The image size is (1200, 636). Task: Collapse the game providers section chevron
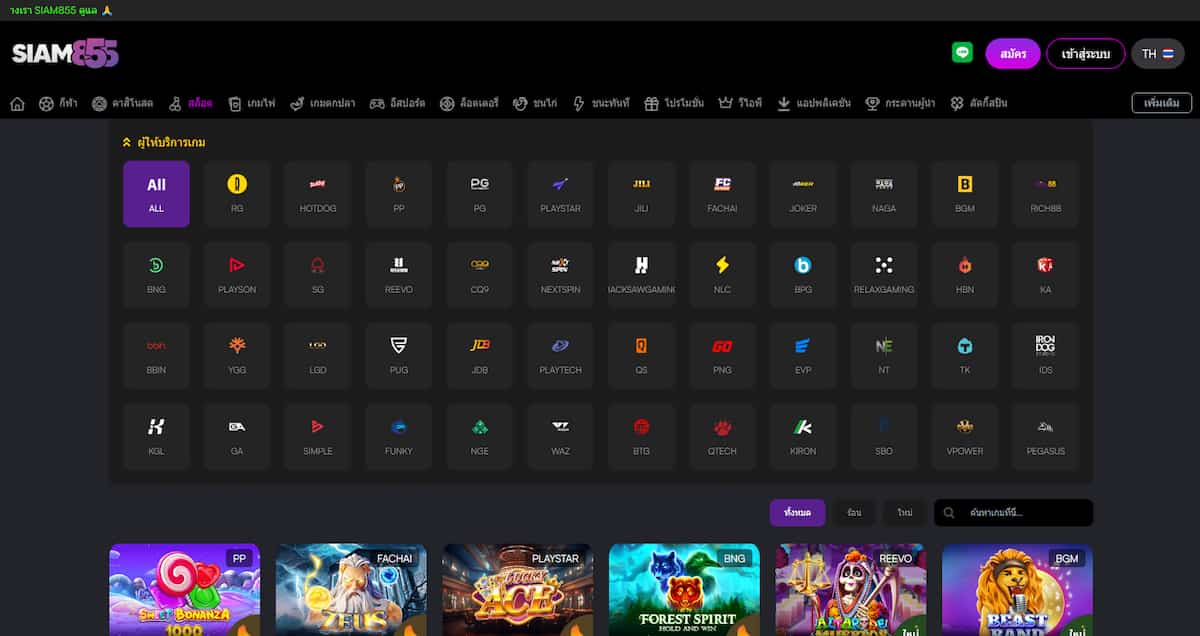127,143
